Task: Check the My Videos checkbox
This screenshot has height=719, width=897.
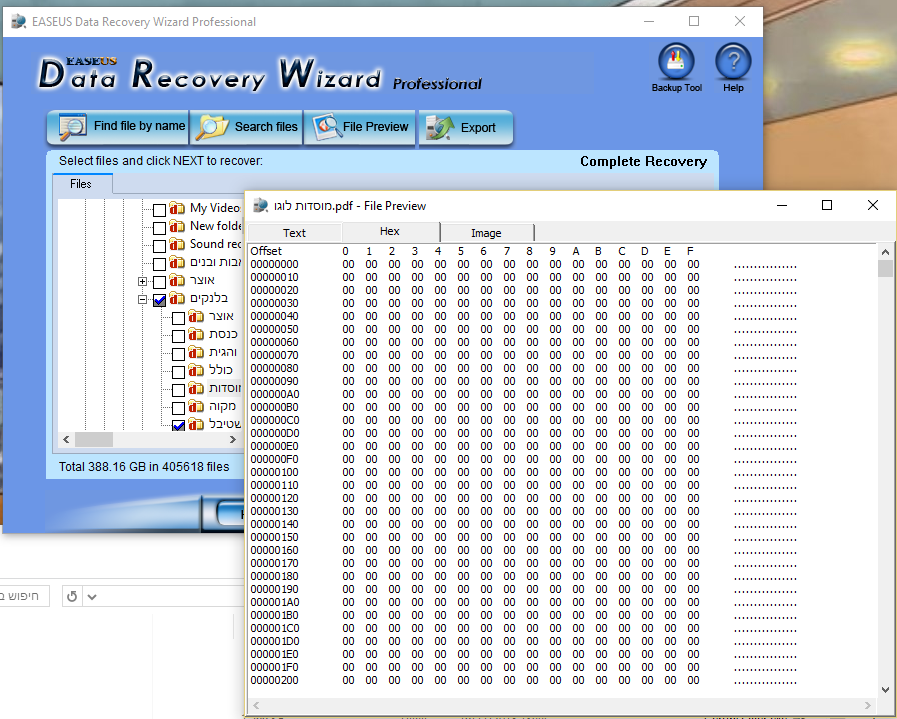Action: point(160,210)
